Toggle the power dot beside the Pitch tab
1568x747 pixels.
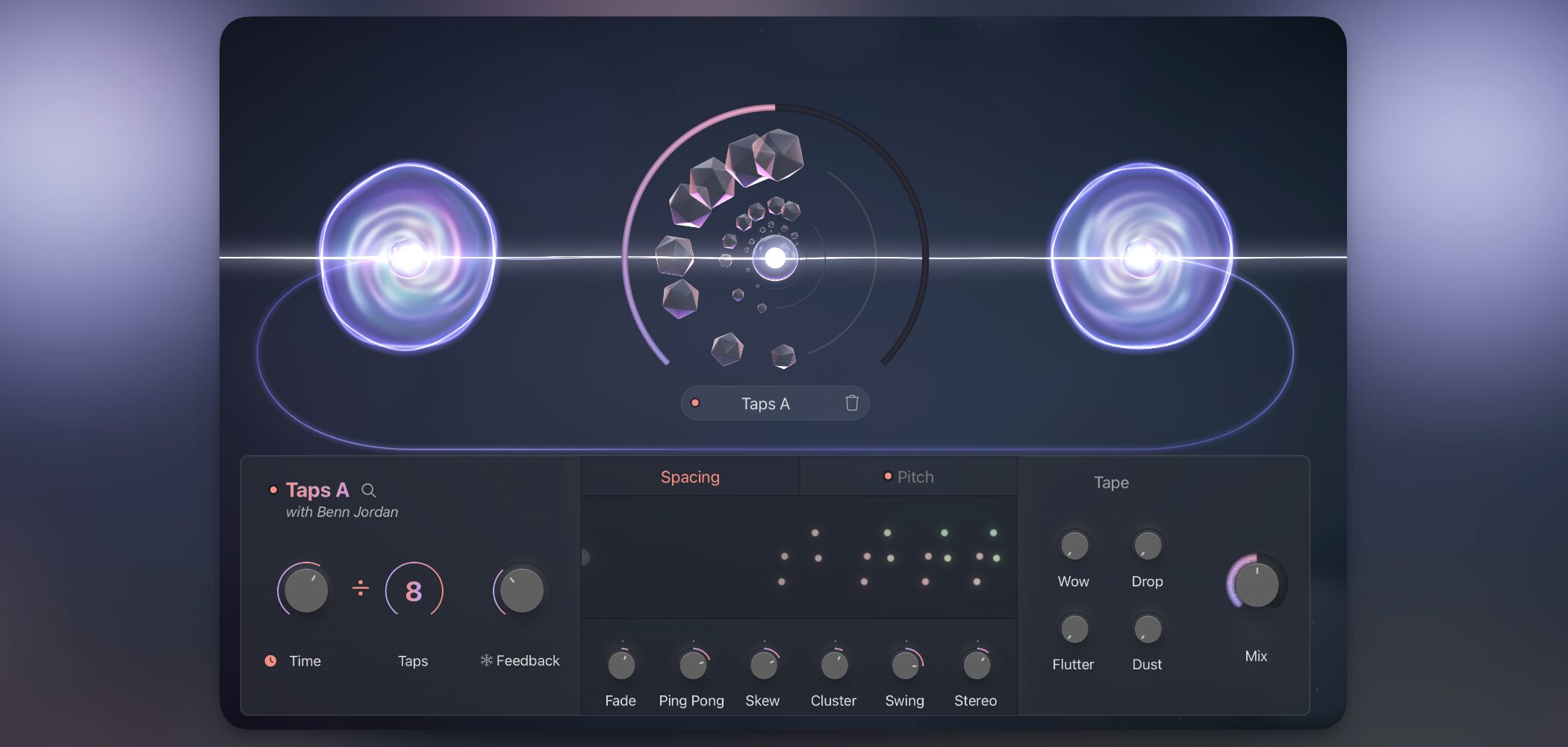(x=888, y=477)
